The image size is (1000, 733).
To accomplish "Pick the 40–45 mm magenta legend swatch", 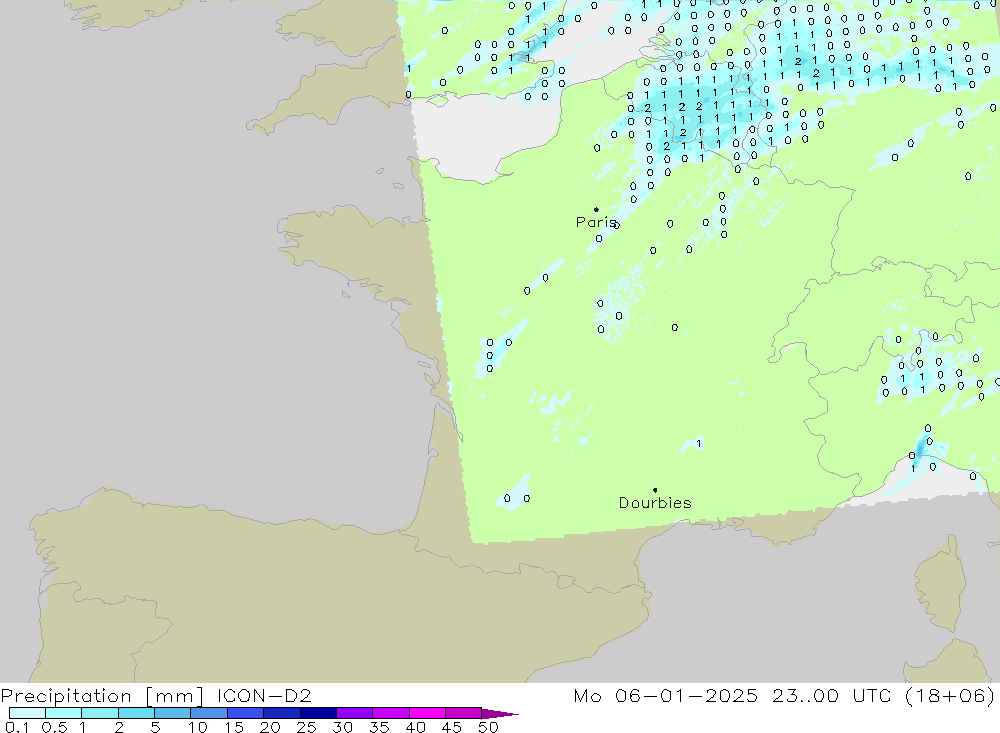I will click(x=427, y=713).
